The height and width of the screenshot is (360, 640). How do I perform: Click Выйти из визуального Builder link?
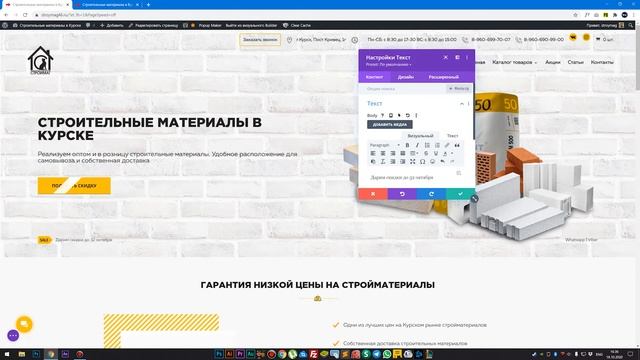[x=251, y=25]
